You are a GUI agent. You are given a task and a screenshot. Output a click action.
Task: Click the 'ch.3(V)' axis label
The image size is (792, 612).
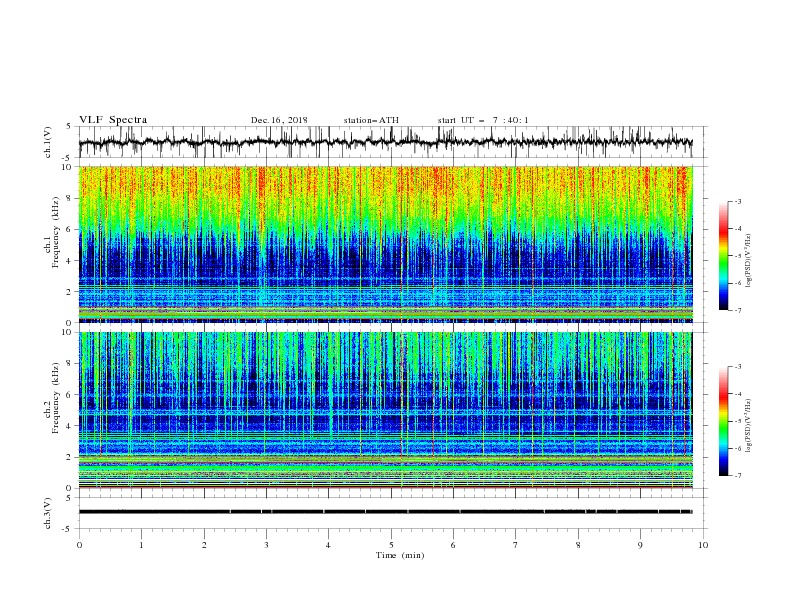pyautogui.click(x=48, y=513)
